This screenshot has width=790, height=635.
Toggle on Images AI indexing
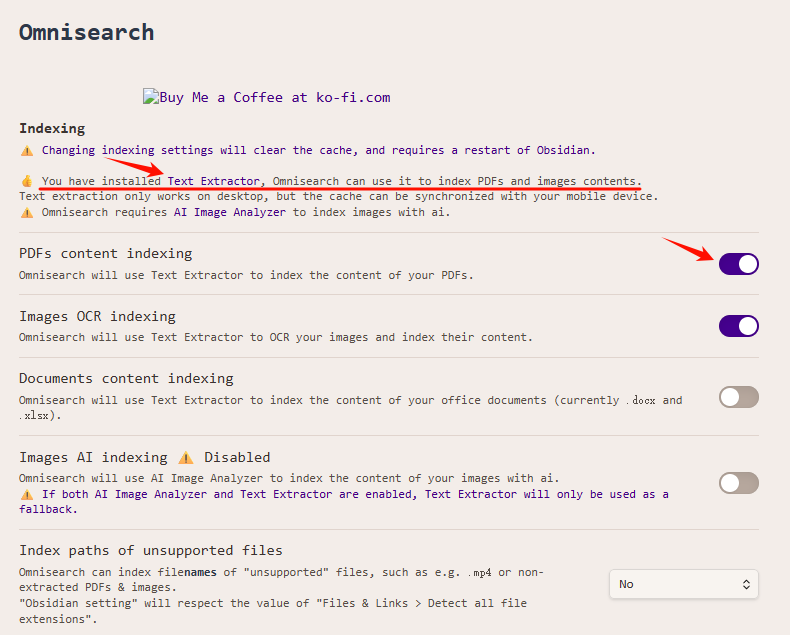tap(738, 483)
